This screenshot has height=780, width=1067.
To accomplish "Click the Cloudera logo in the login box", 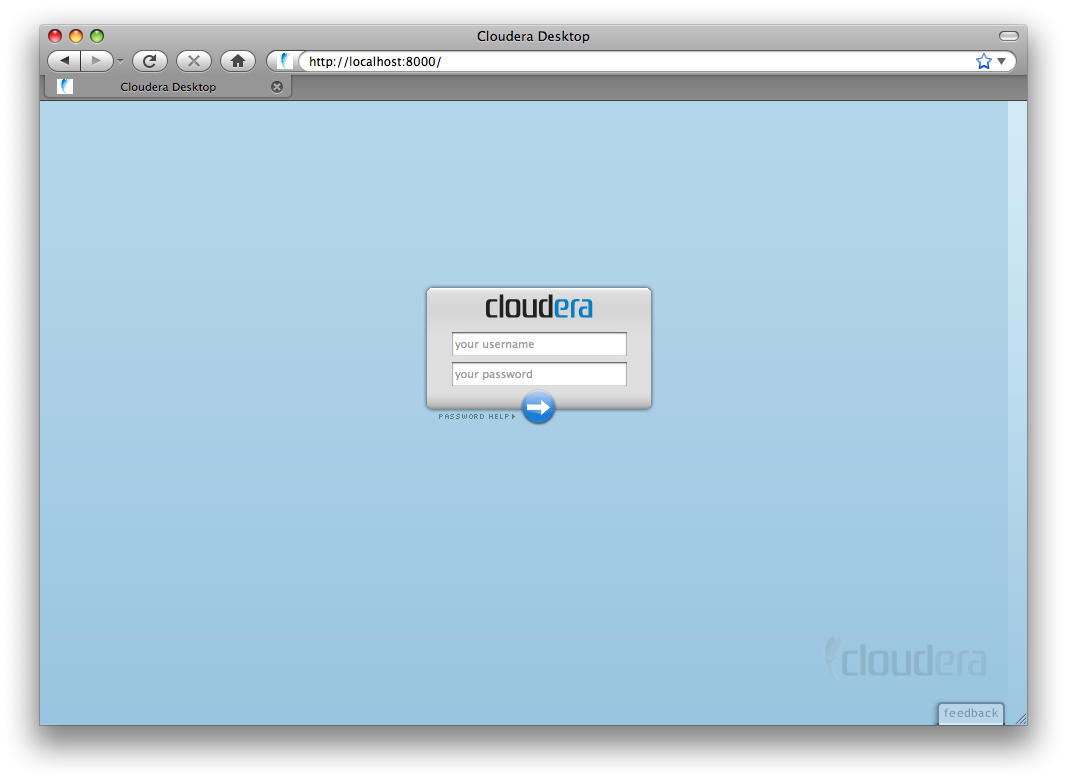I will [538, 307].
